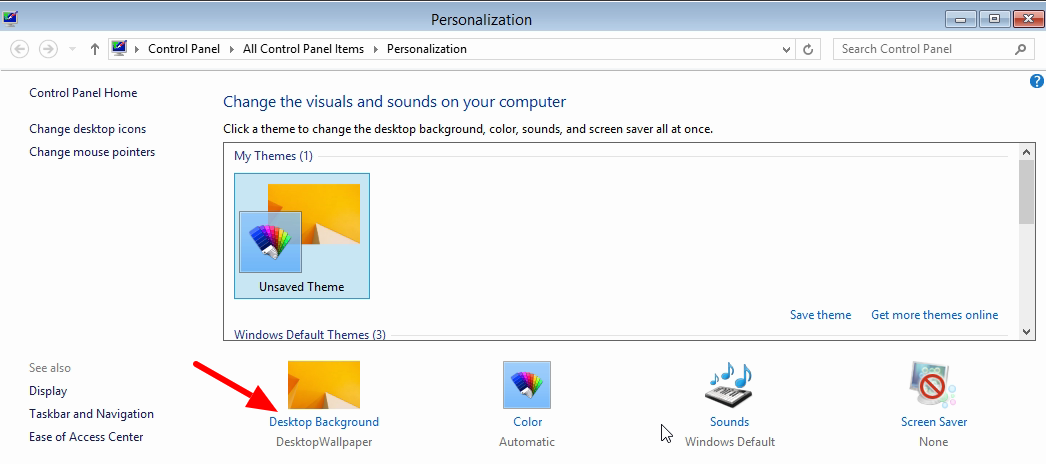This screenshot has width=1046, height=464.
Task: Close the Personalization window
Action: (x=1029, y=19)
